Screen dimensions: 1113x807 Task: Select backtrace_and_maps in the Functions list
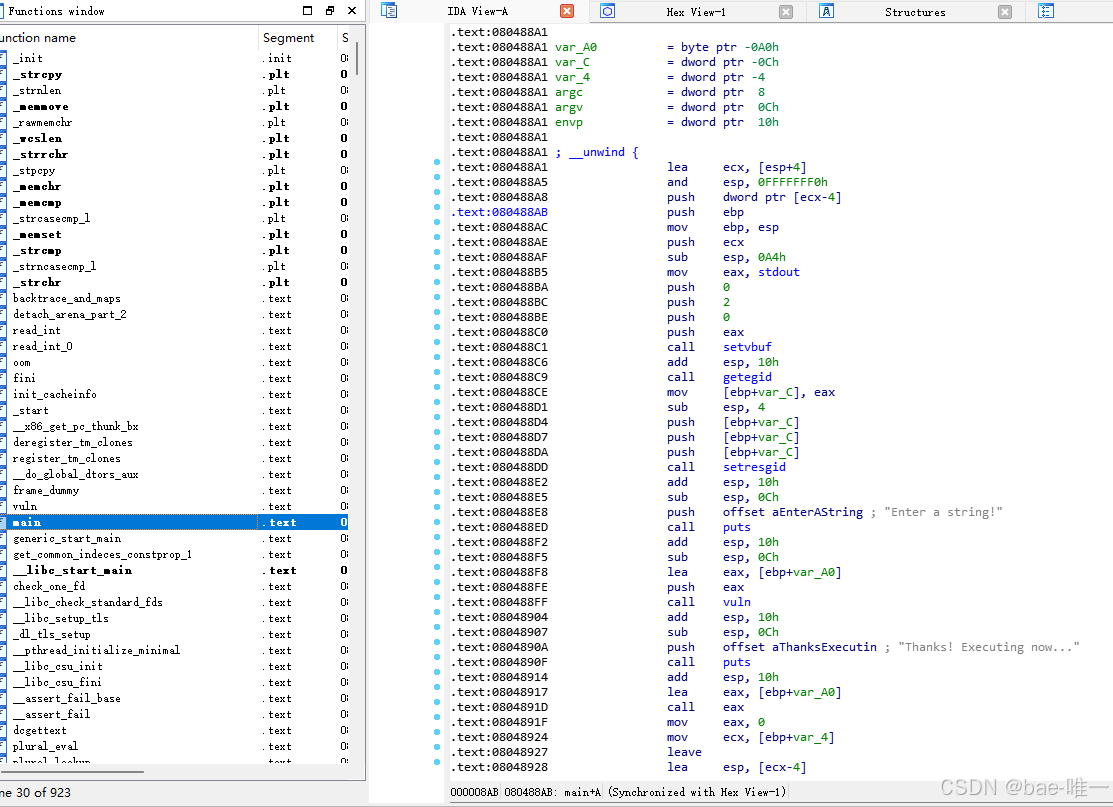pos(66,298)
